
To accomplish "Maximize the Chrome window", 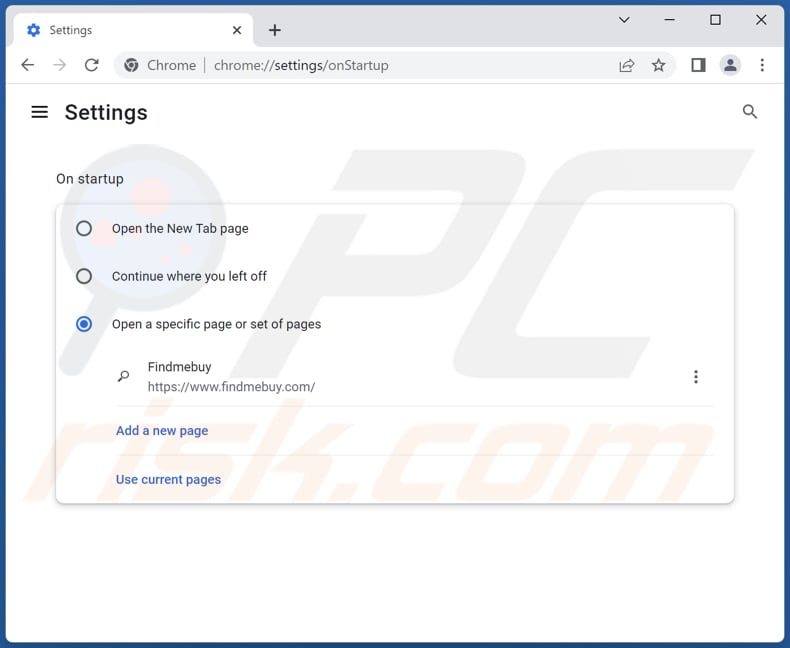I will 715,20.
